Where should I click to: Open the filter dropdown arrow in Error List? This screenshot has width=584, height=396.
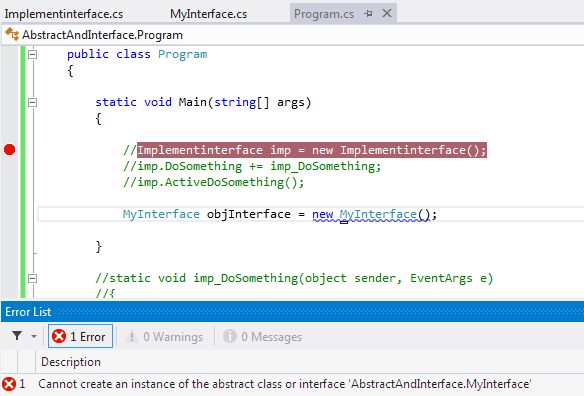(34, 336)
